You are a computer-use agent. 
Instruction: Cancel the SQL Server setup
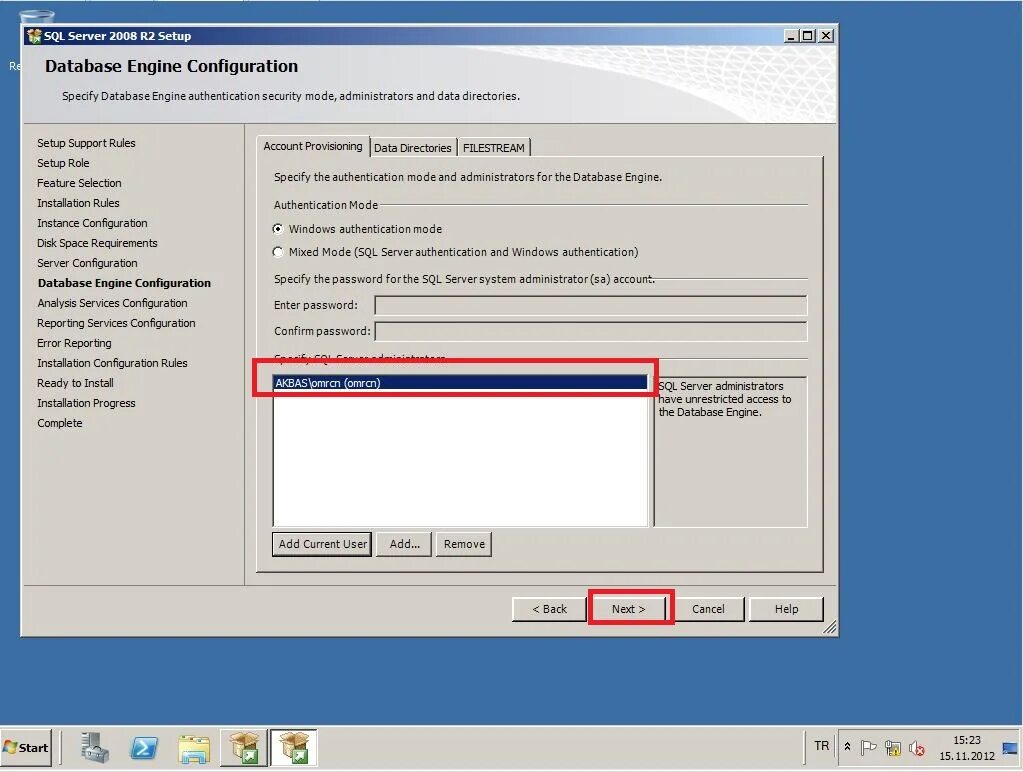coord(709,609)
